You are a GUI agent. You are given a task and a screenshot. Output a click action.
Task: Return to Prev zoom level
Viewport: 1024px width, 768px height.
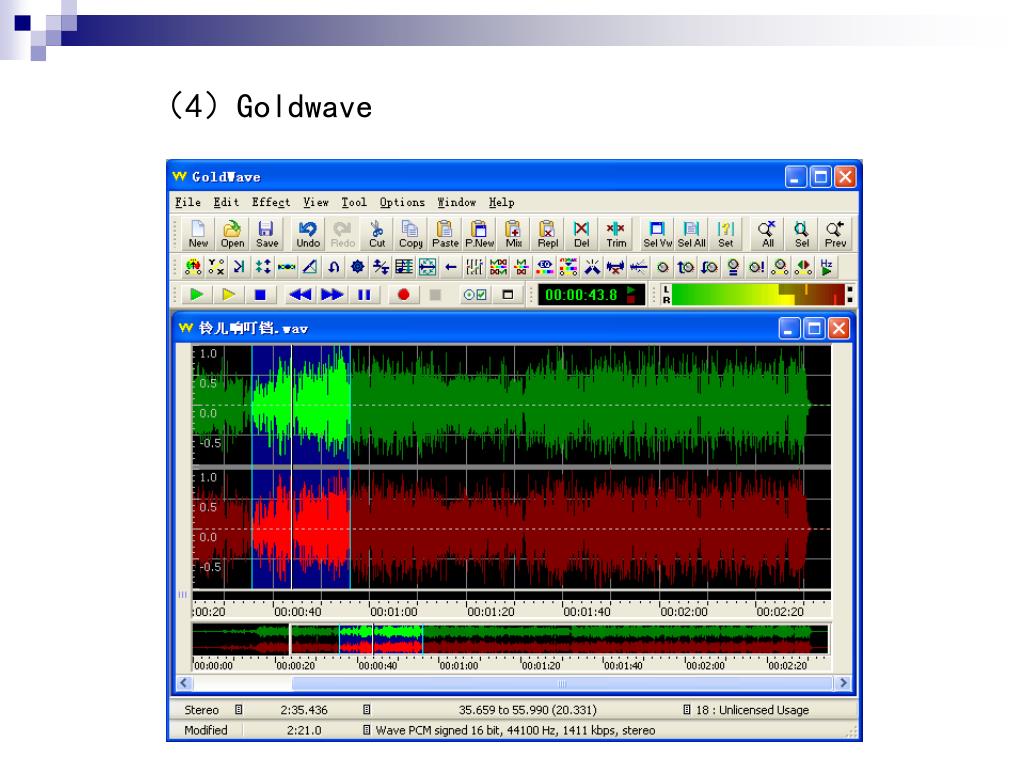(x=835, y=234)
